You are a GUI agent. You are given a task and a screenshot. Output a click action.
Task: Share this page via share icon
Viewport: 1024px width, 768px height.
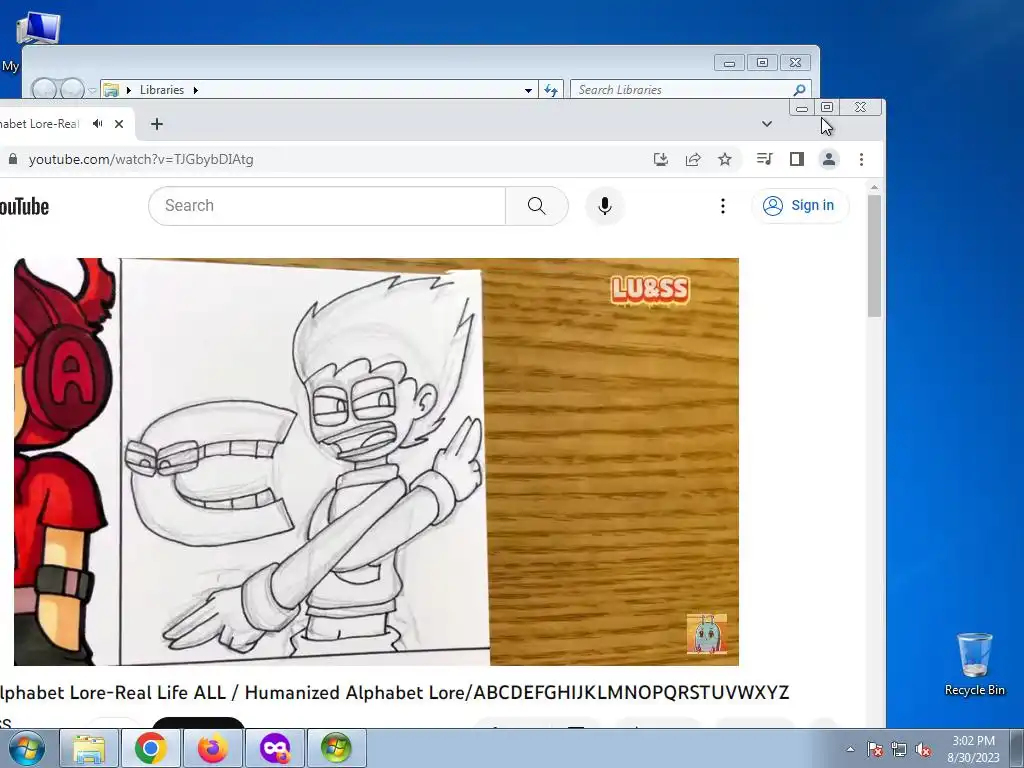point(693,159)
